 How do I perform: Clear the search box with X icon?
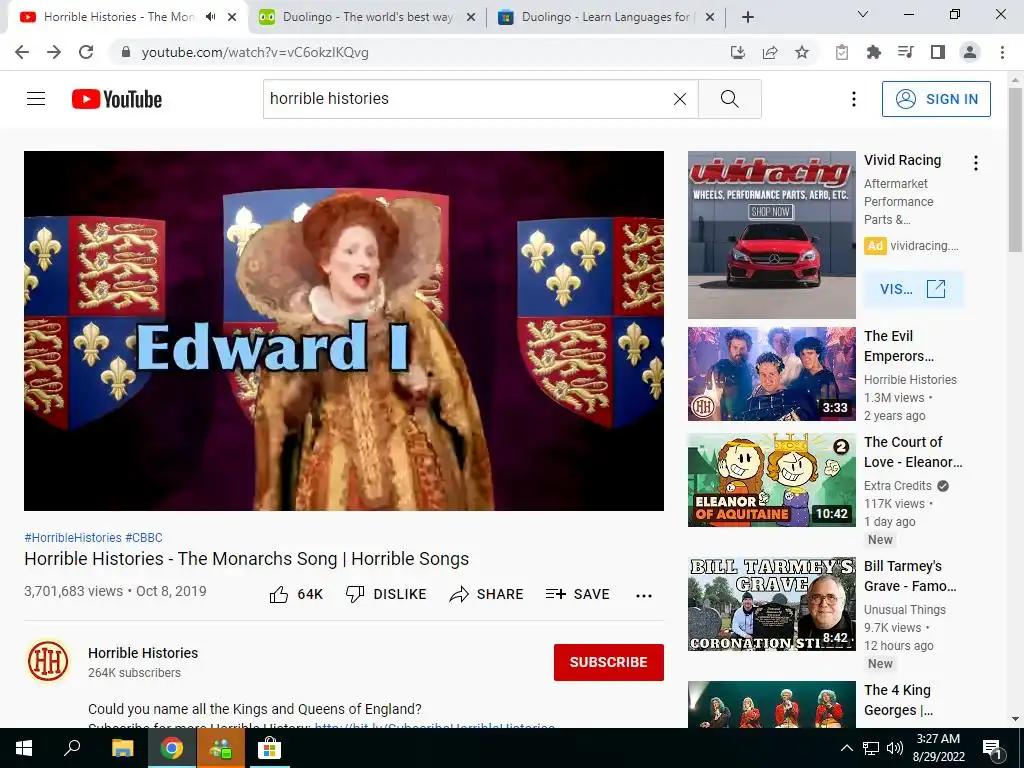(680, 99)
